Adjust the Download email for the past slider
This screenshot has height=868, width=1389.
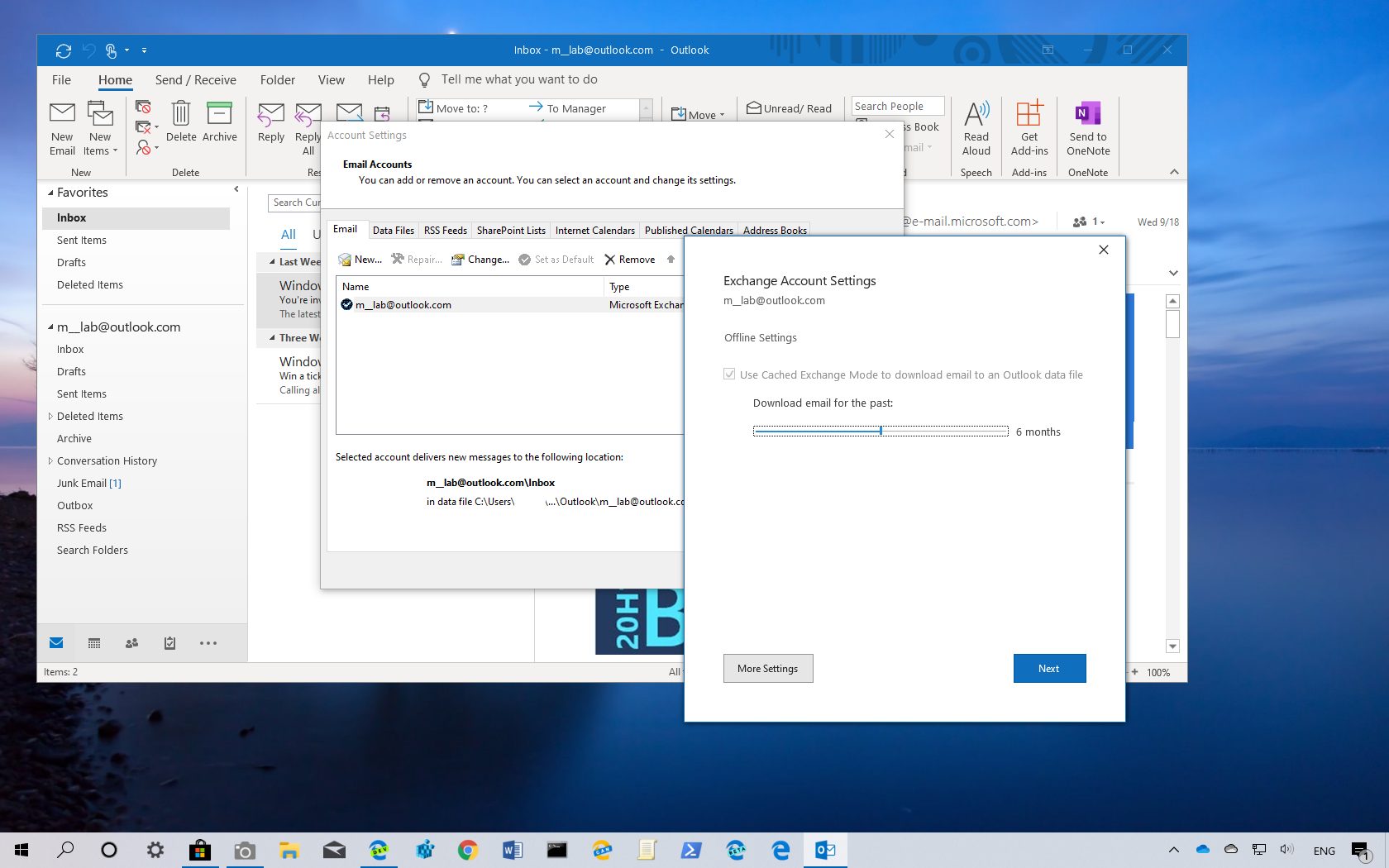click(881, 431)
